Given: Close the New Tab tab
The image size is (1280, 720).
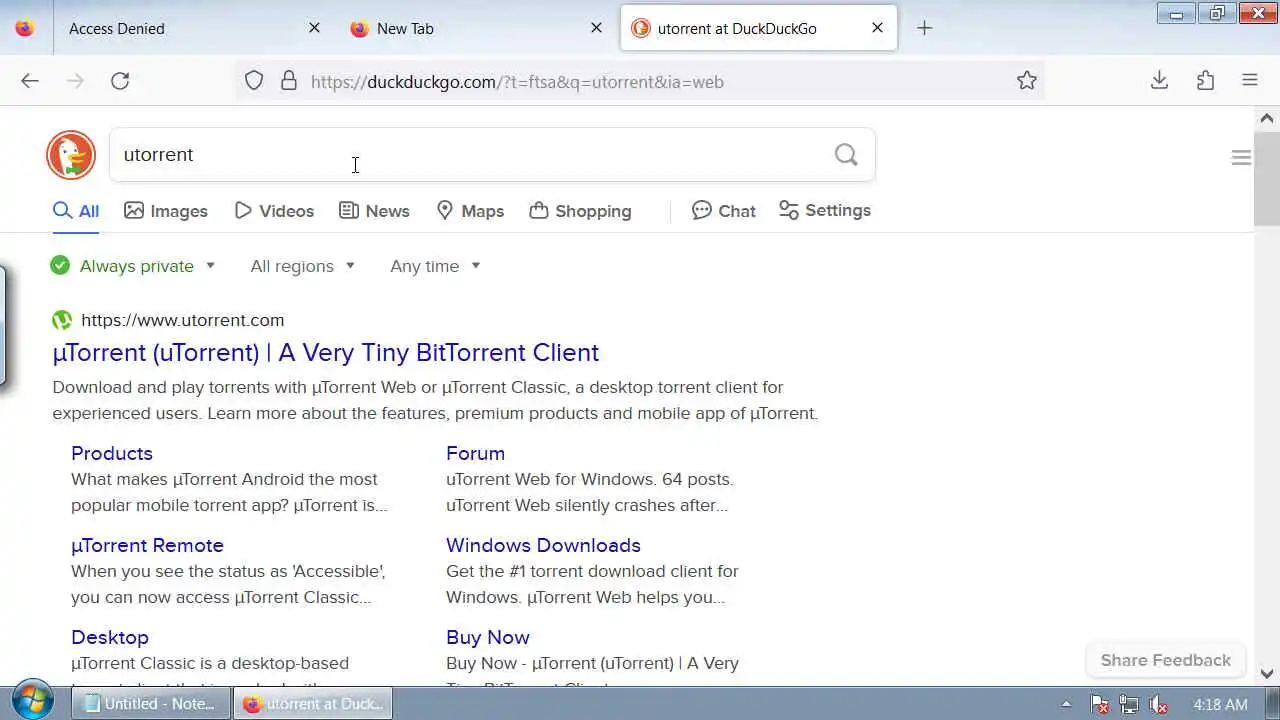Looking at the screenshot, I should point(596,28).
